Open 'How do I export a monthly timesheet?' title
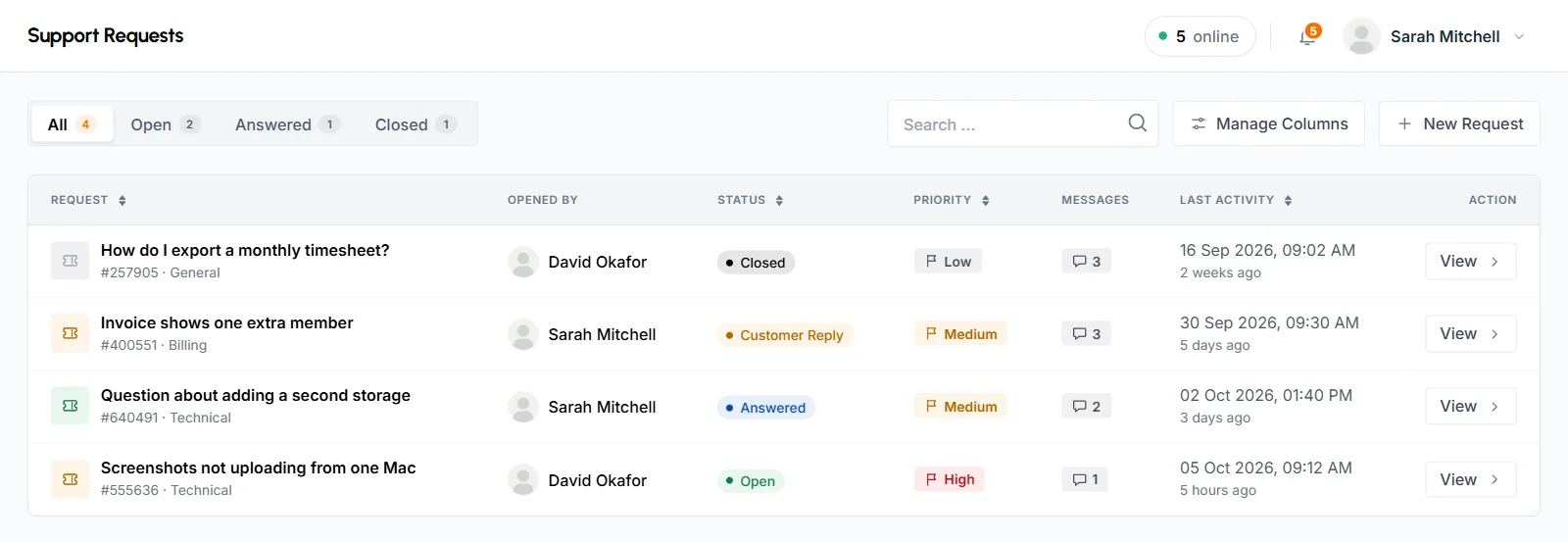Image resolution: width=1568 pixels, height=542 pixels. (245, 250)
